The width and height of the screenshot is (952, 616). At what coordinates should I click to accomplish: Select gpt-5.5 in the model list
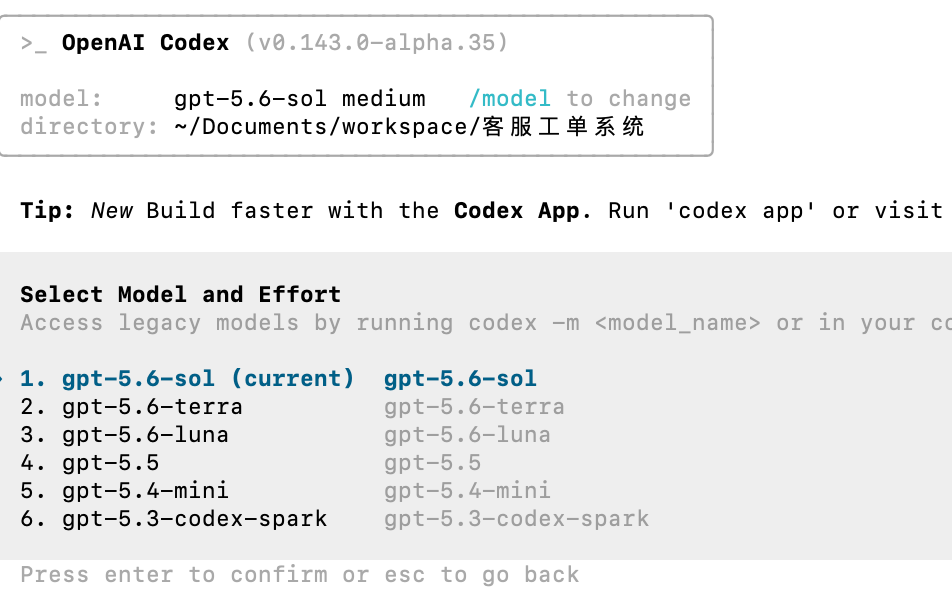pos(90,463)
